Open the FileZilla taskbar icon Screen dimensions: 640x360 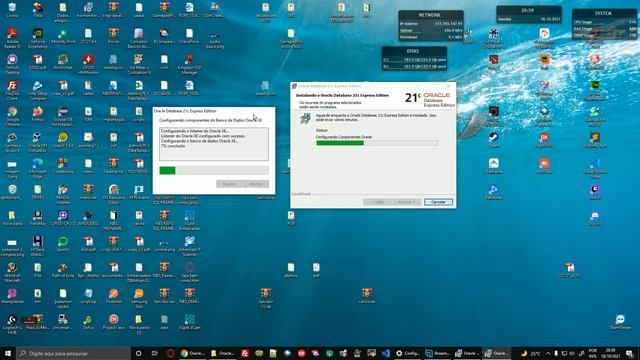(x=245, y=353)
